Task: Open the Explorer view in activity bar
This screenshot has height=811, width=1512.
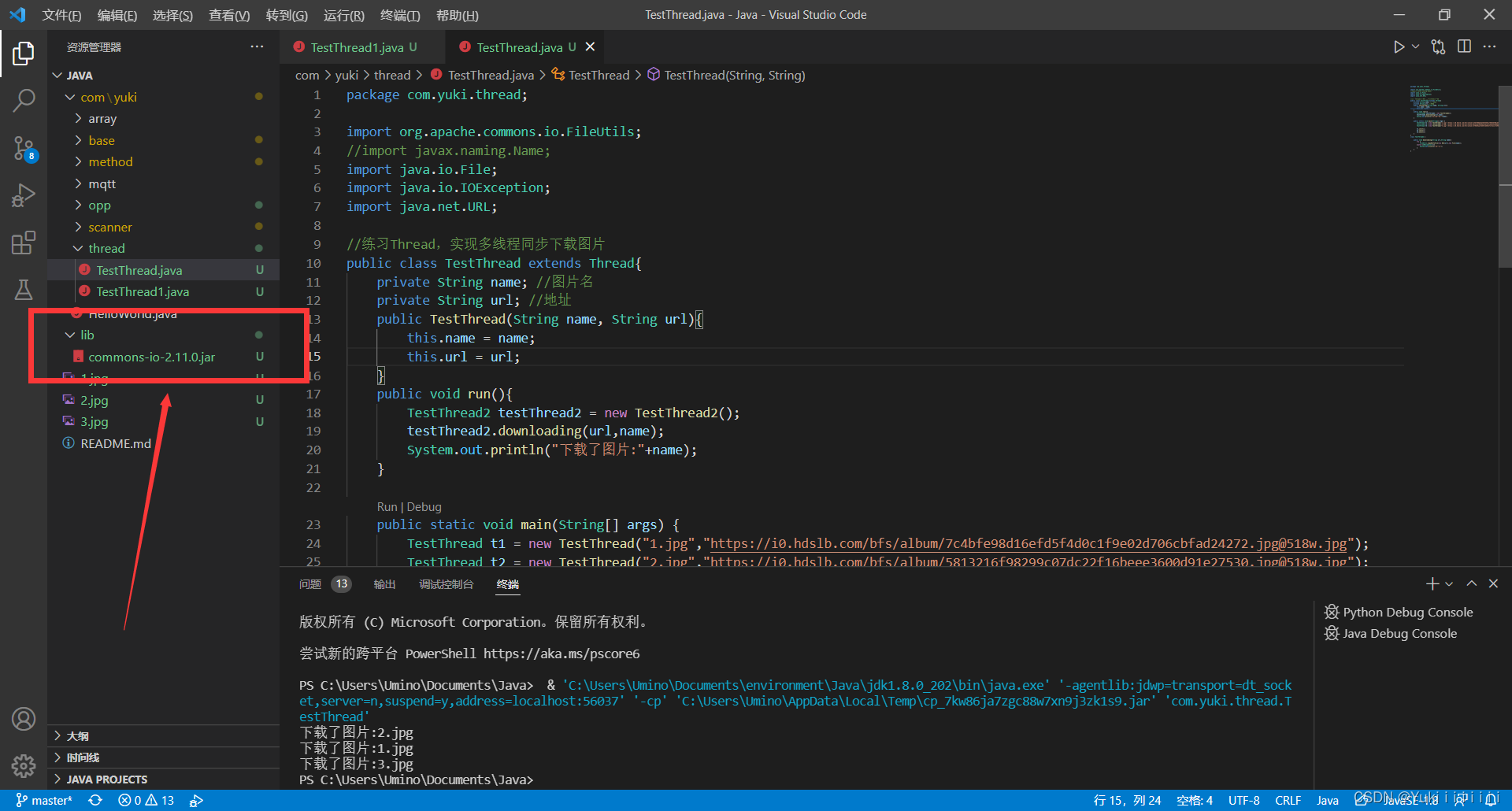Action: (x=24, y=54)
